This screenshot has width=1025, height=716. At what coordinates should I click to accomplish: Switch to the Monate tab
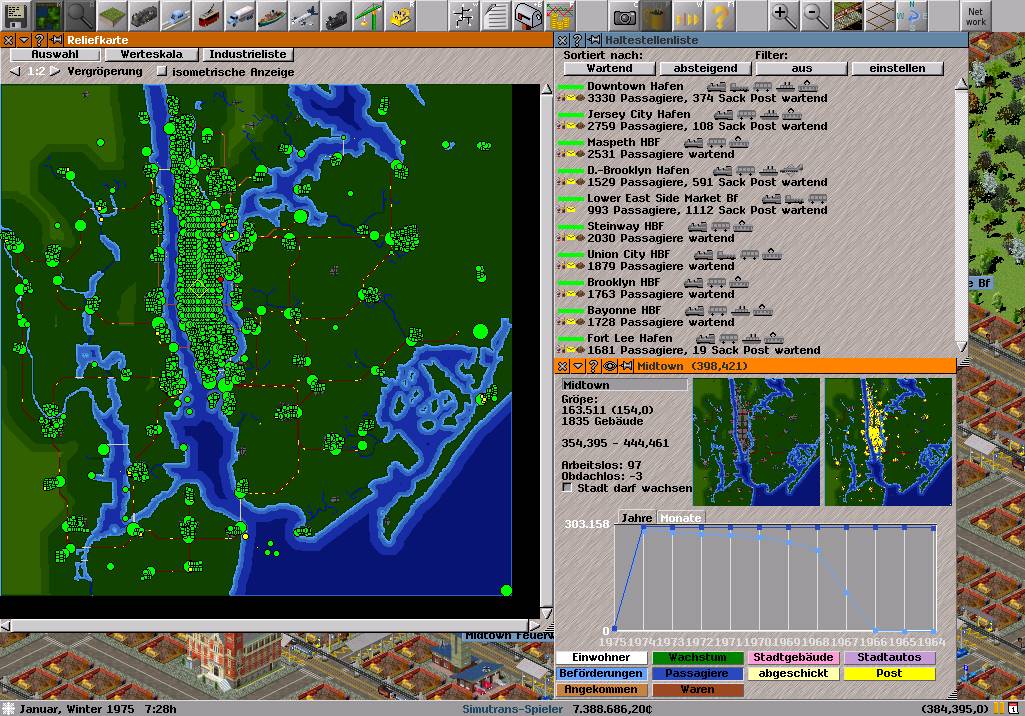click(x=680, y=518)
